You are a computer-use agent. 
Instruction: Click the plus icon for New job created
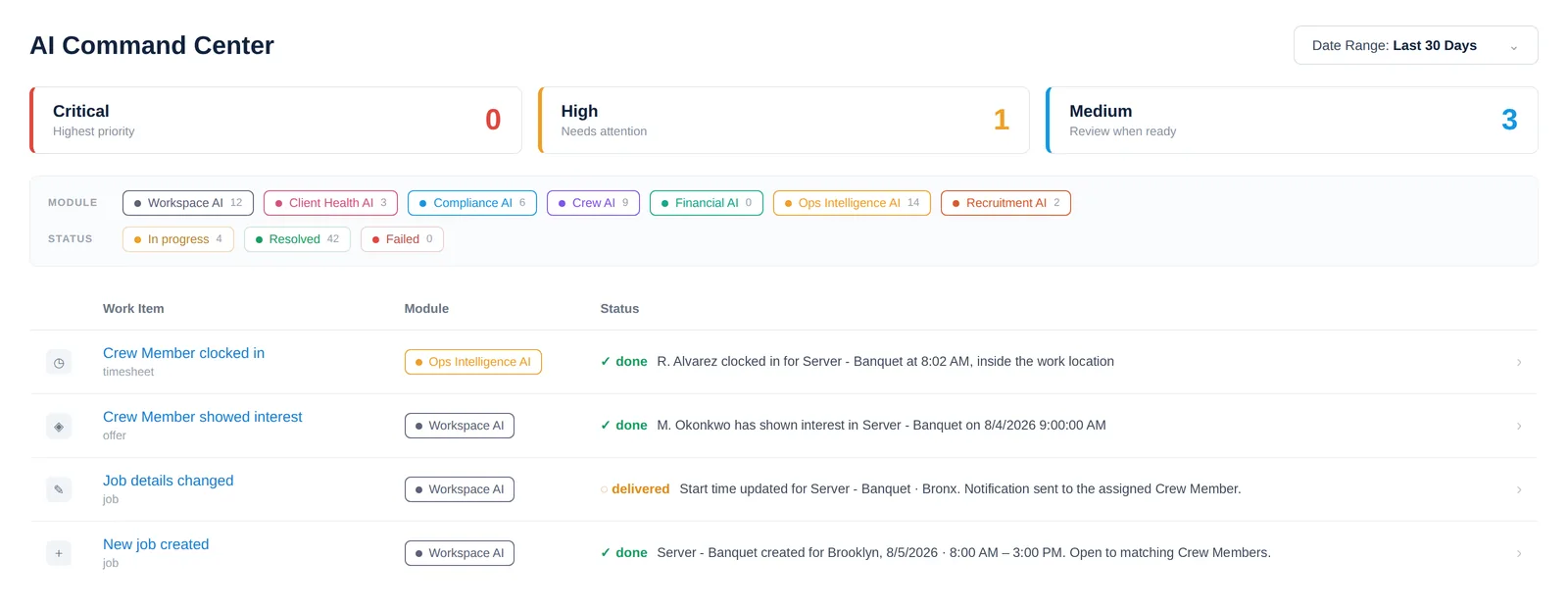59,554
